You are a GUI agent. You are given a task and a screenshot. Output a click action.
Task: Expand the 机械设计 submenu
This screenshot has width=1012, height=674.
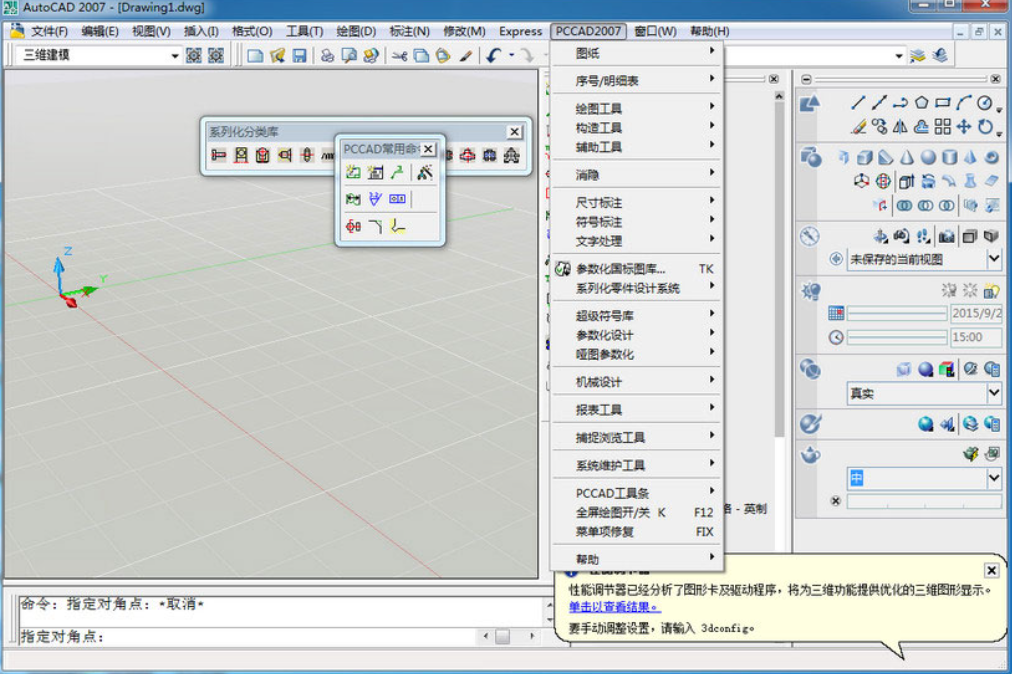coord(637,382)
